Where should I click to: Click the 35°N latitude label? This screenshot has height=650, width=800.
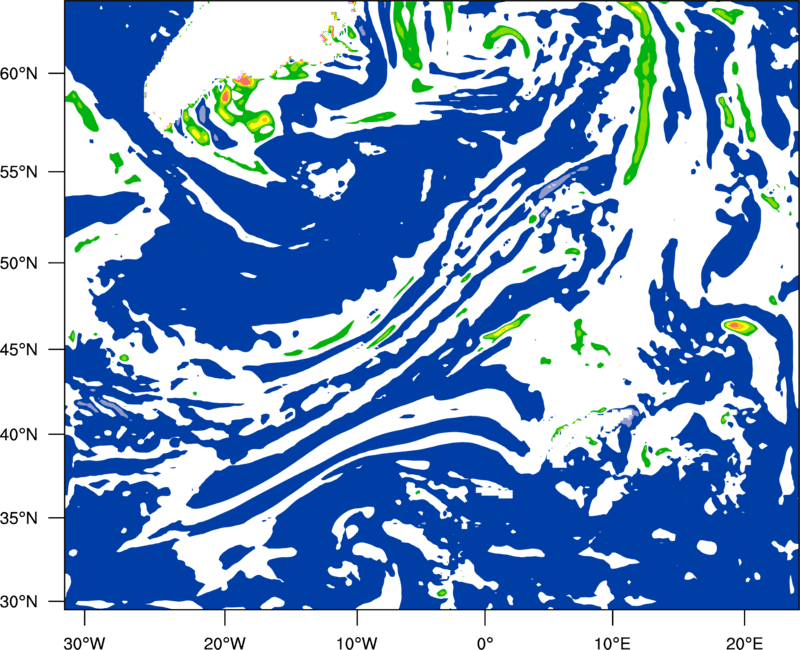19,518
